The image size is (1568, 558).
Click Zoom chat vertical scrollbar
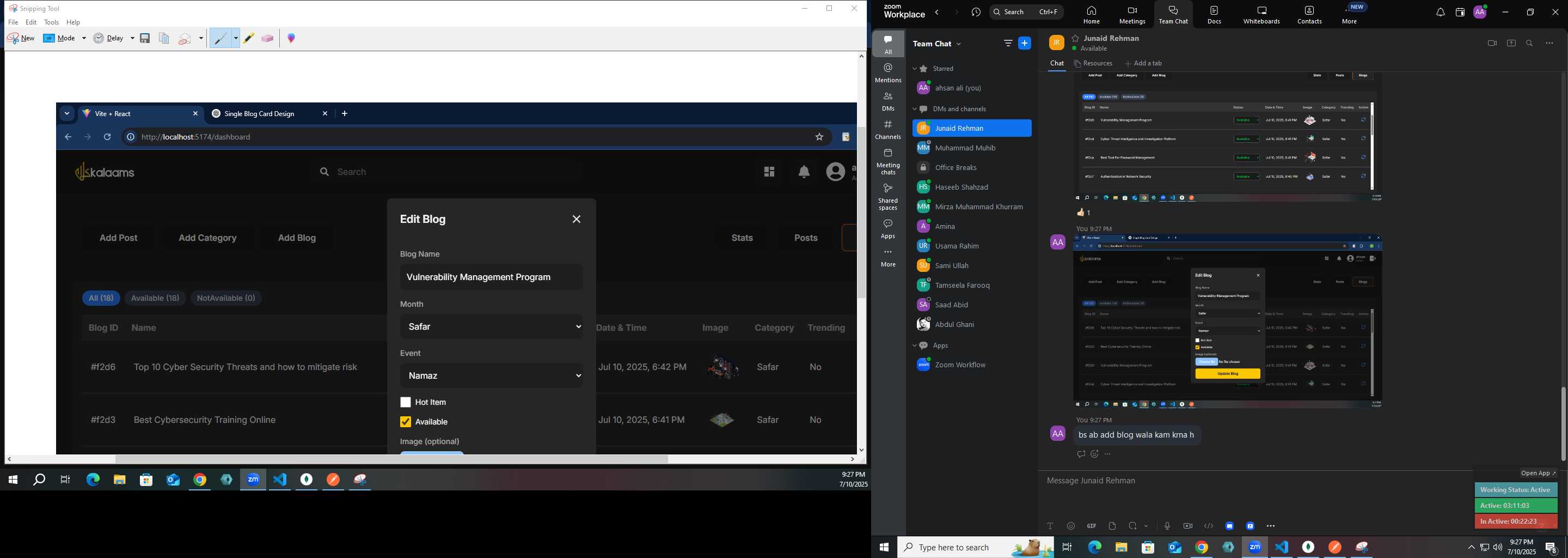(x=1563, y=423)
